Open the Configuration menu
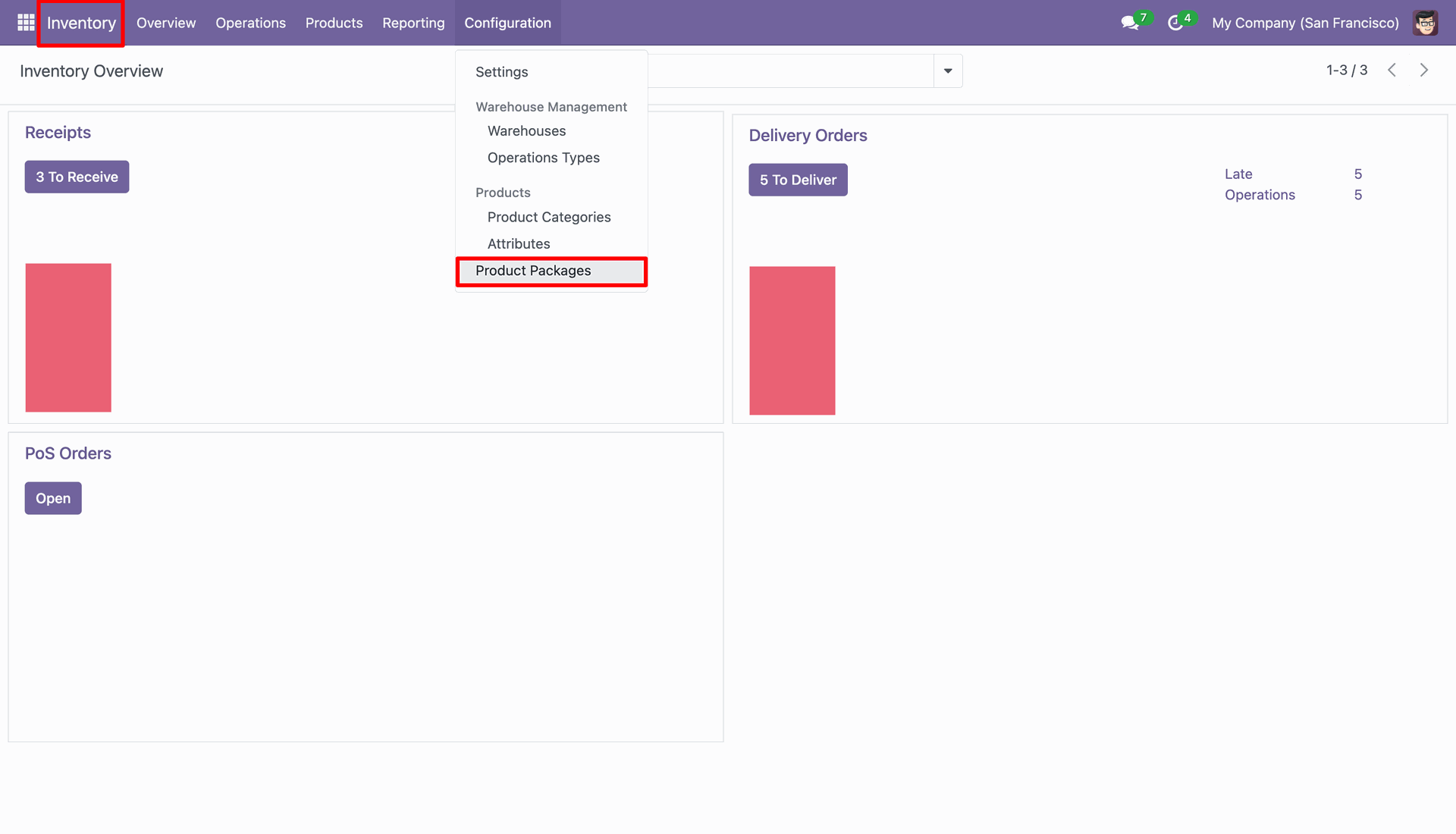Viewport: 1456px width, 834px height. tap(507, 23)
